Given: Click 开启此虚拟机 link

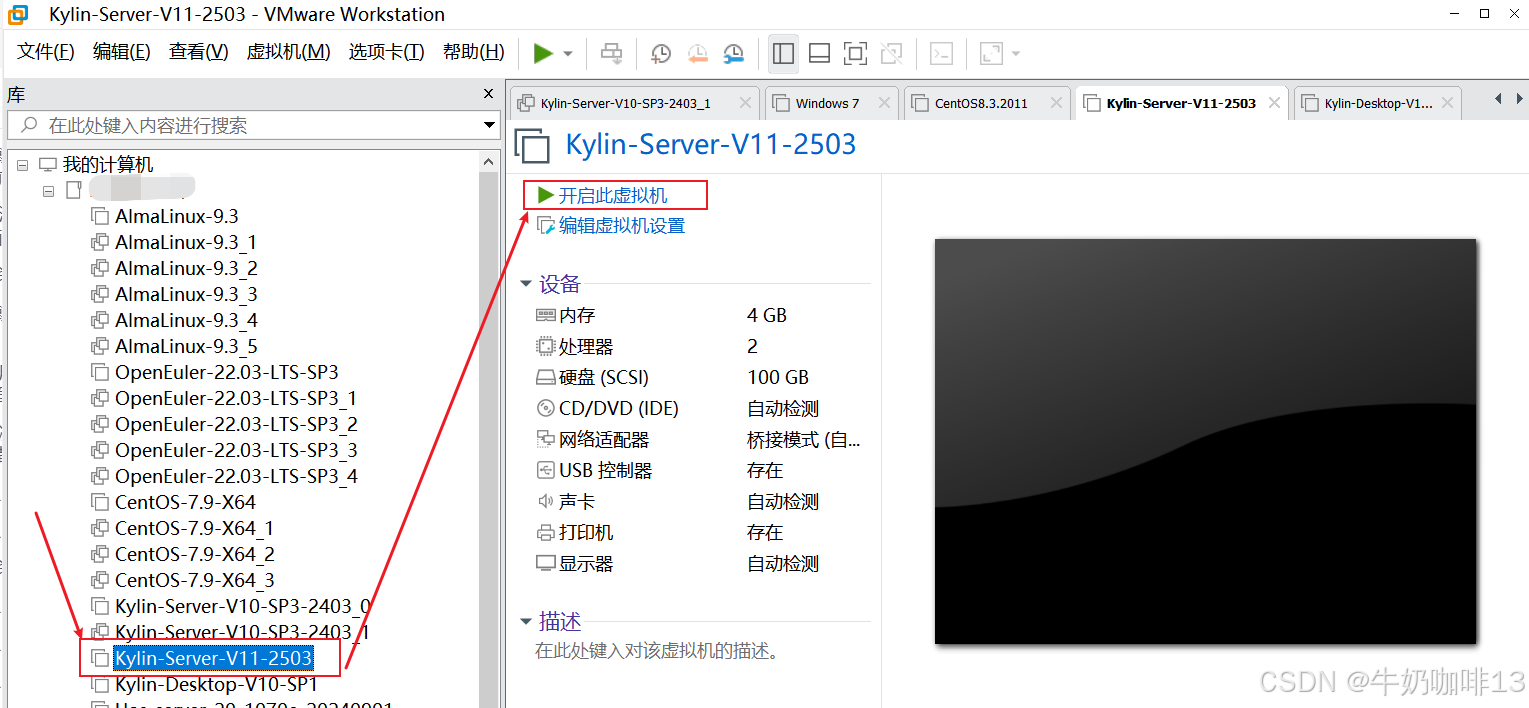Looking at the screenshot, I should (612, 195).
